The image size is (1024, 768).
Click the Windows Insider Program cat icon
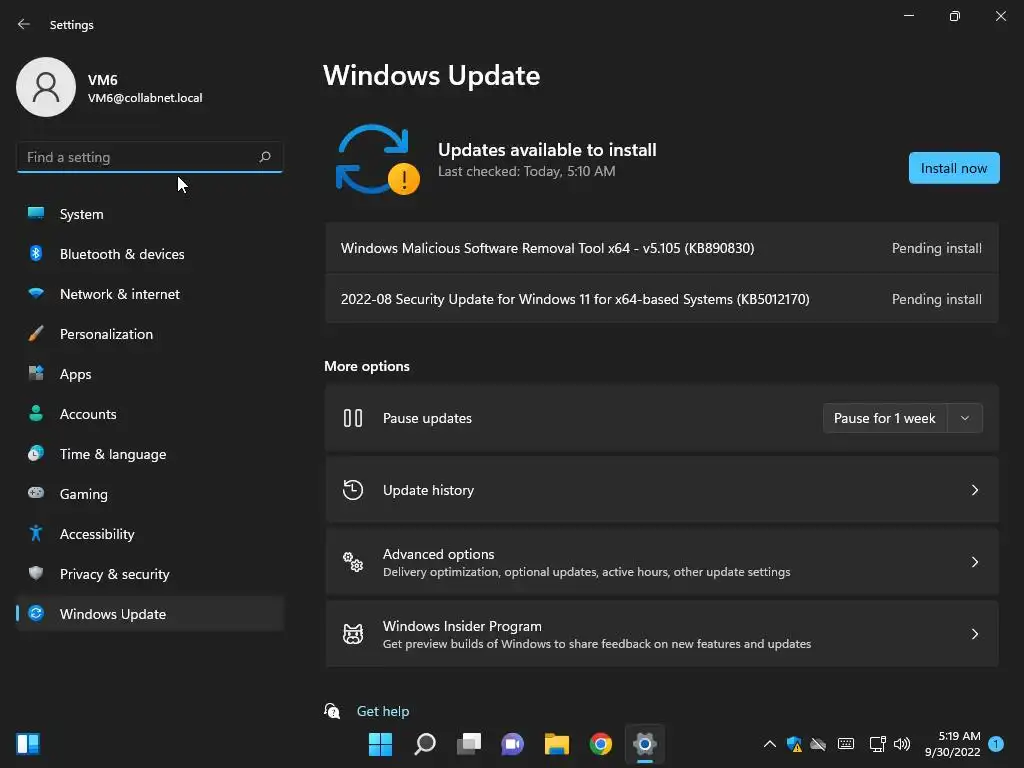point(353,633)
